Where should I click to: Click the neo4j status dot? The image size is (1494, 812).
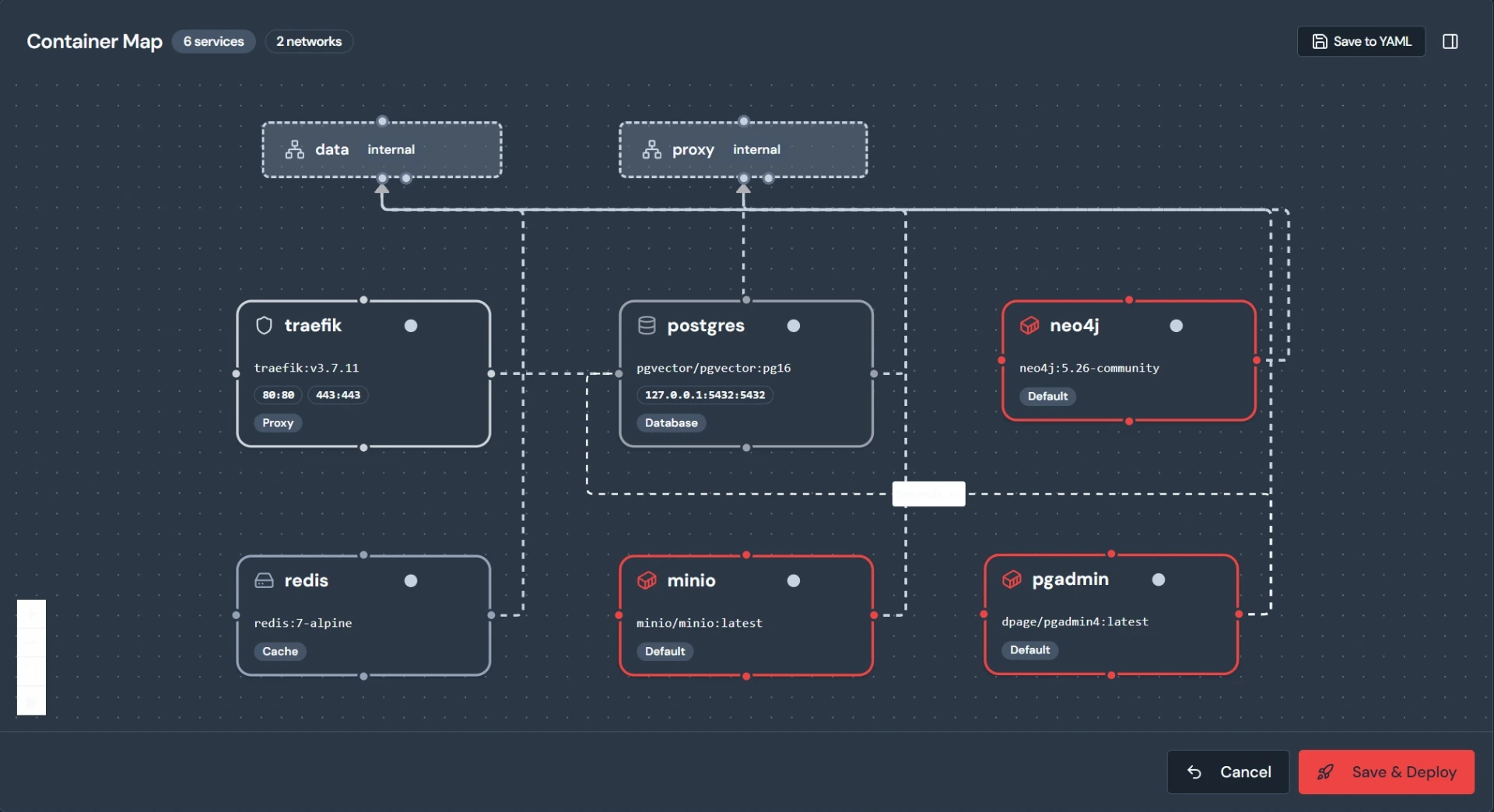tap(1177, 326)
